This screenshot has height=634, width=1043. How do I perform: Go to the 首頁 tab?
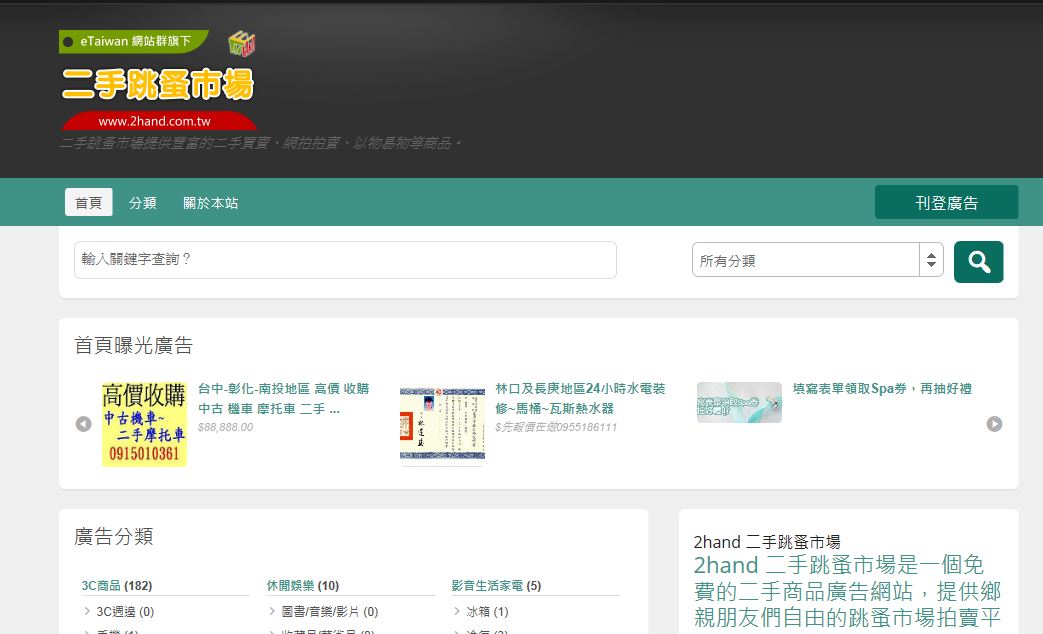(88, 202)
